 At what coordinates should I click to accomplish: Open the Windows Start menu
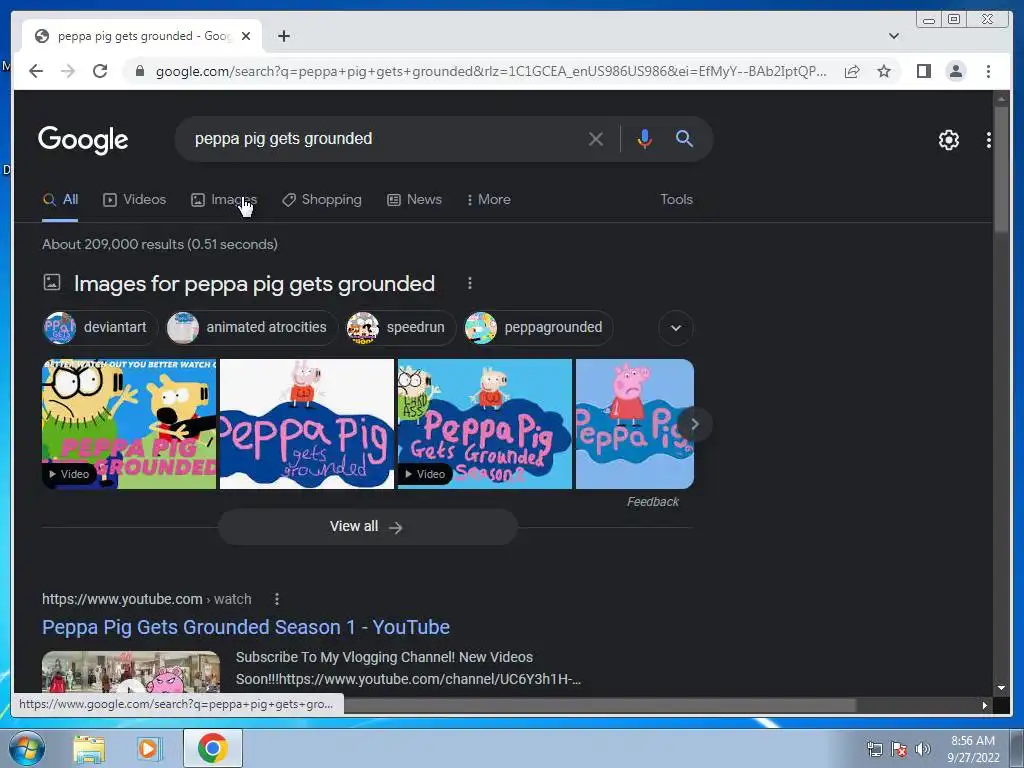tap(27, 748)
